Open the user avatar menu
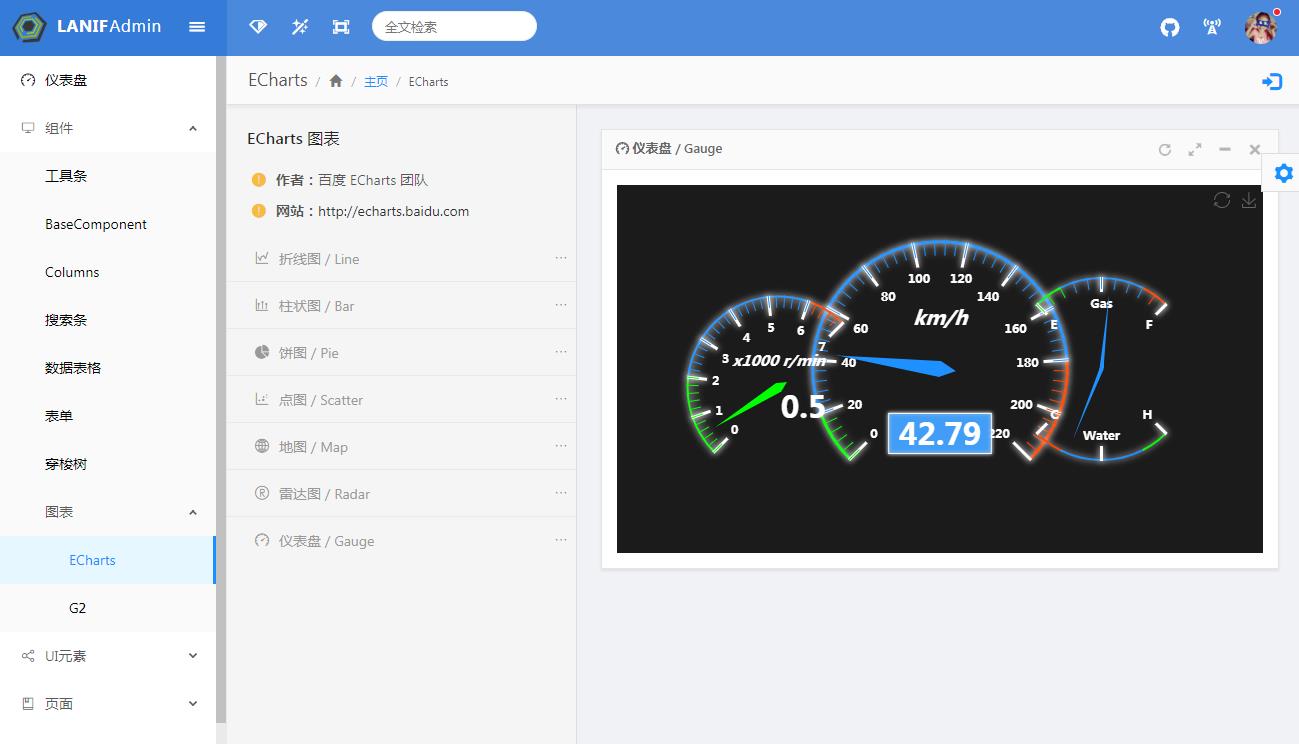This screenshot has height=744, width=1299. (x=1261, y=27)
